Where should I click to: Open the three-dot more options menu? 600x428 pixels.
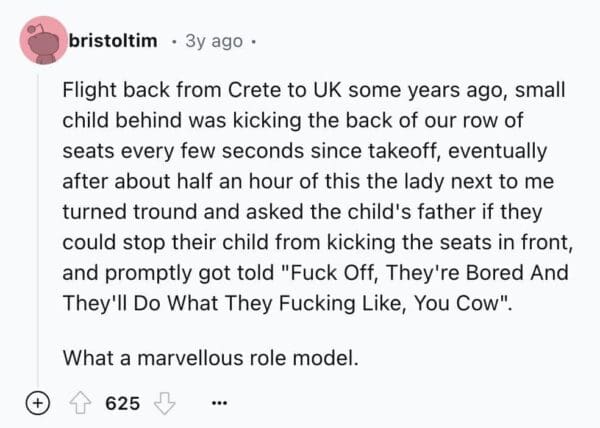pyautogui.click(x=220, y=406)
